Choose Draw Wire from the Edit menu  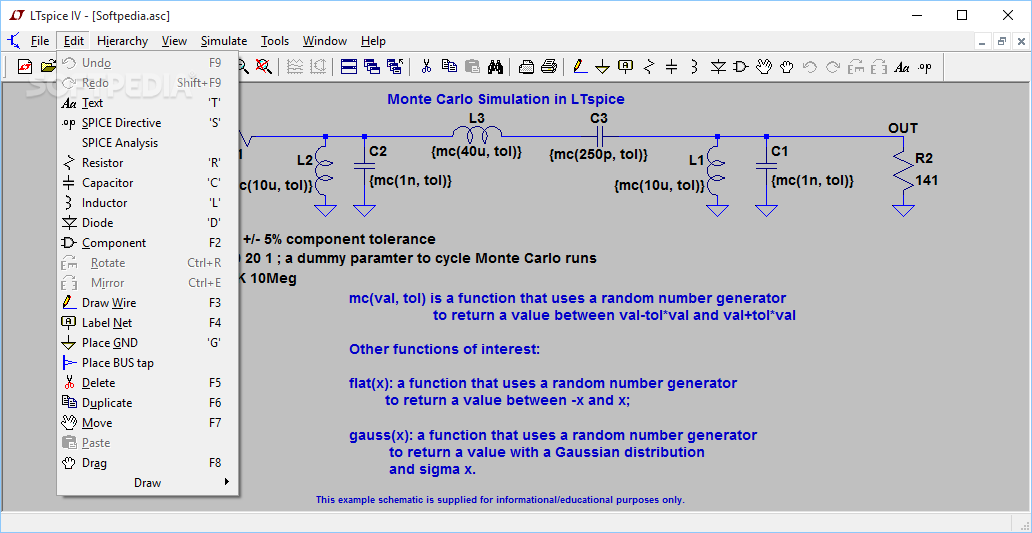coord(147,303)
